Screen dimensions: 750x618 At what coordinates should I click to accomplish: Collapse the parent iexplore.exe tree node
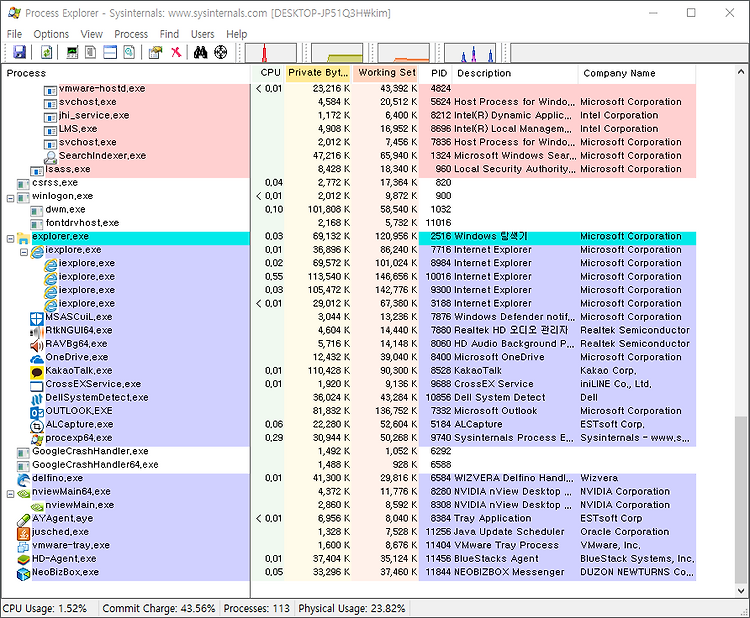tap(24, 252)
